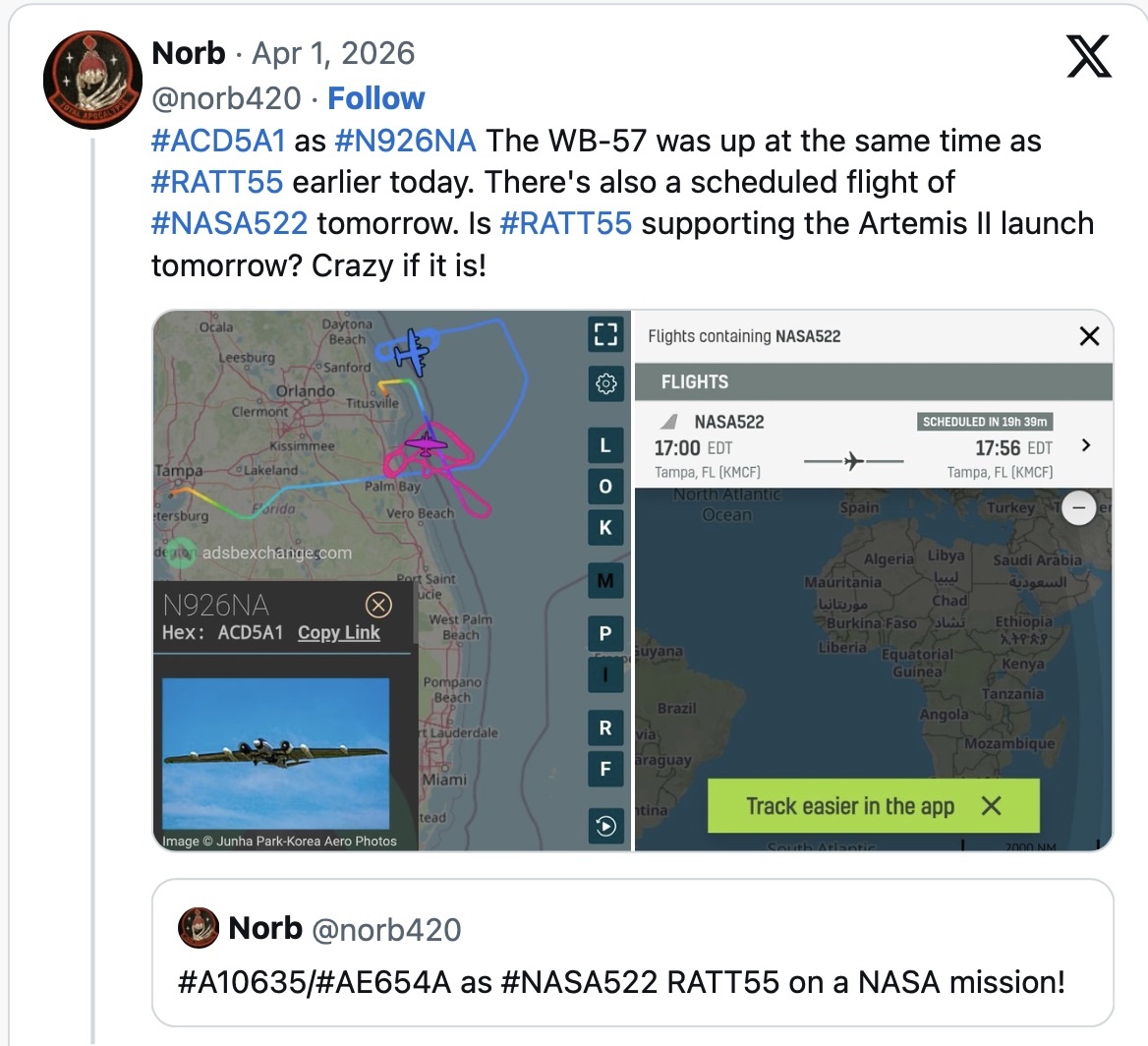Screen dimensions: 1148x1046
Task: Click the WB-57 aircraft photo thumbnail
Action: coord(275,754)
